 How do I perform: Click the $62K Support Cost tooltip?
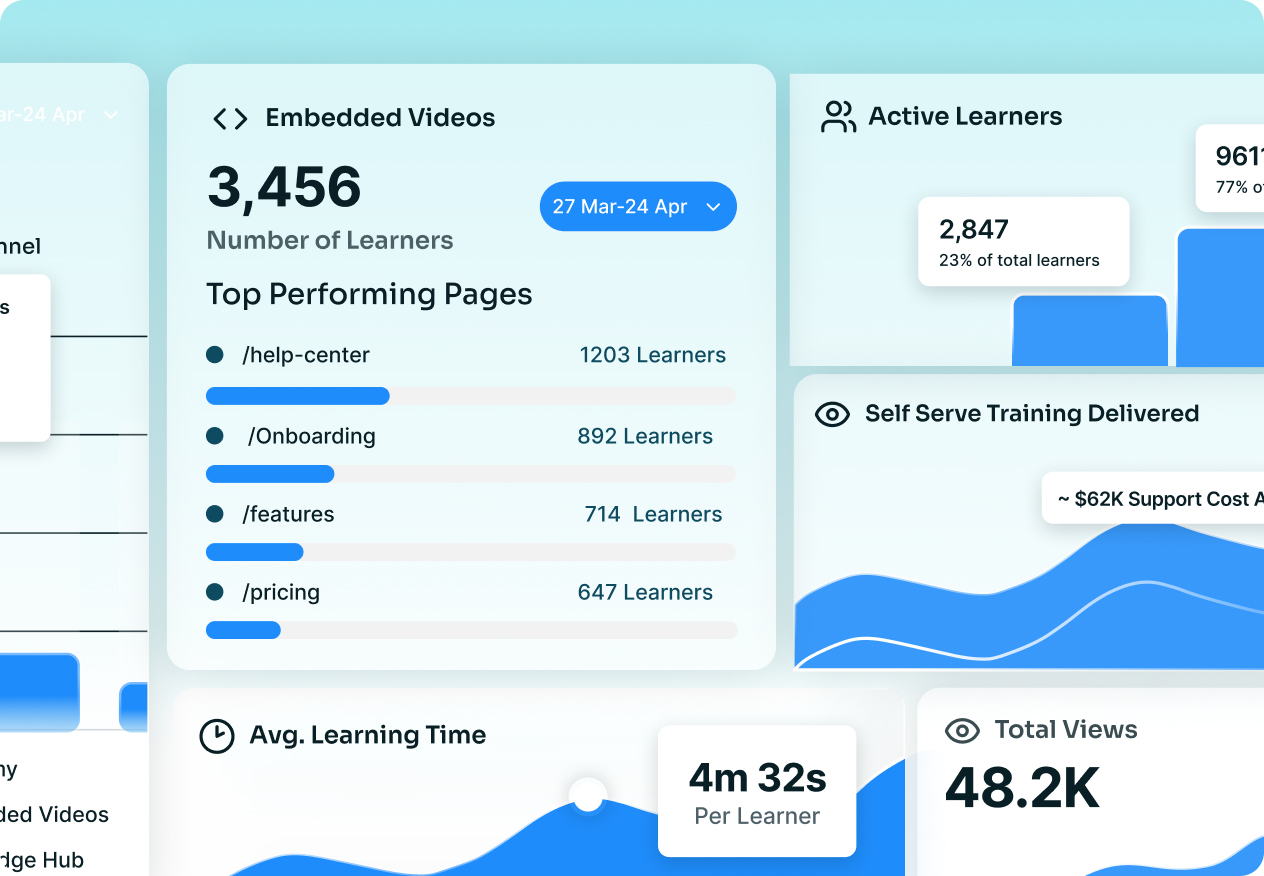(x=1153, y=498)
